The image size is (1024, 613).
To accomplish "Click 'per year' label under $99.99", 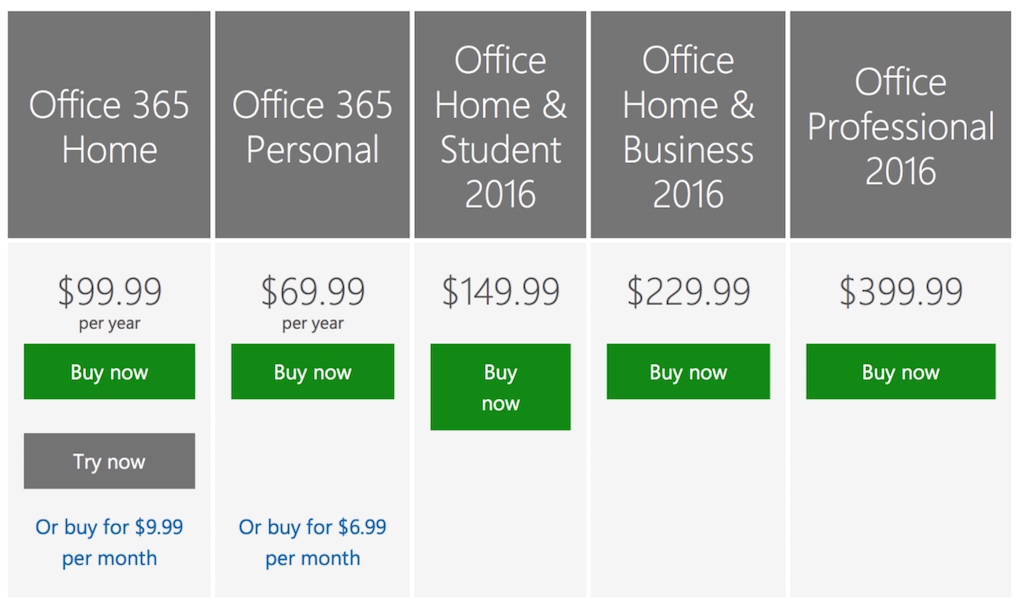I will click(109, 324).
